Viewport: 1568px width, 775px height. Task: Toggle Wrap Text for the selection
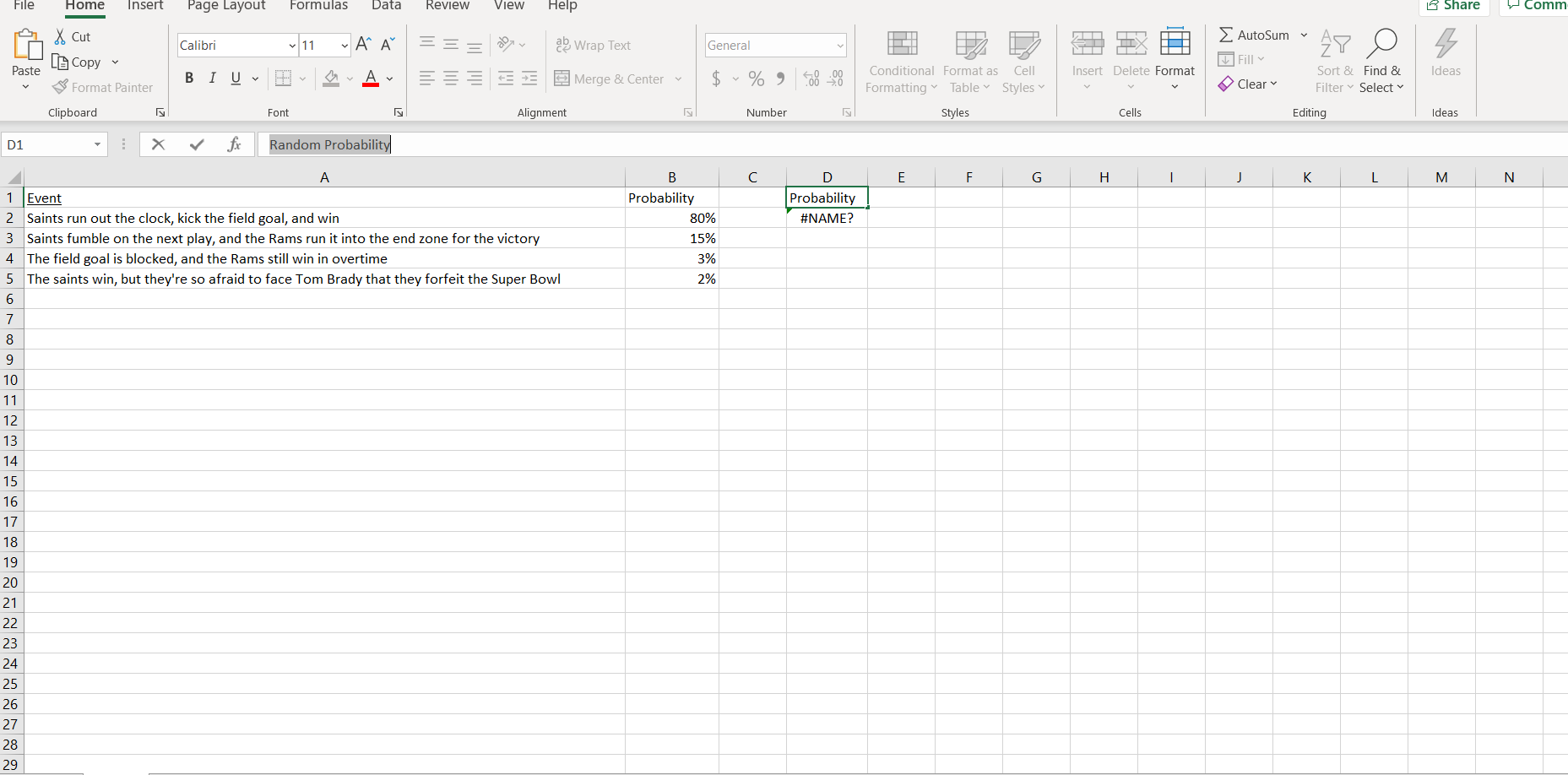[594, 45]
